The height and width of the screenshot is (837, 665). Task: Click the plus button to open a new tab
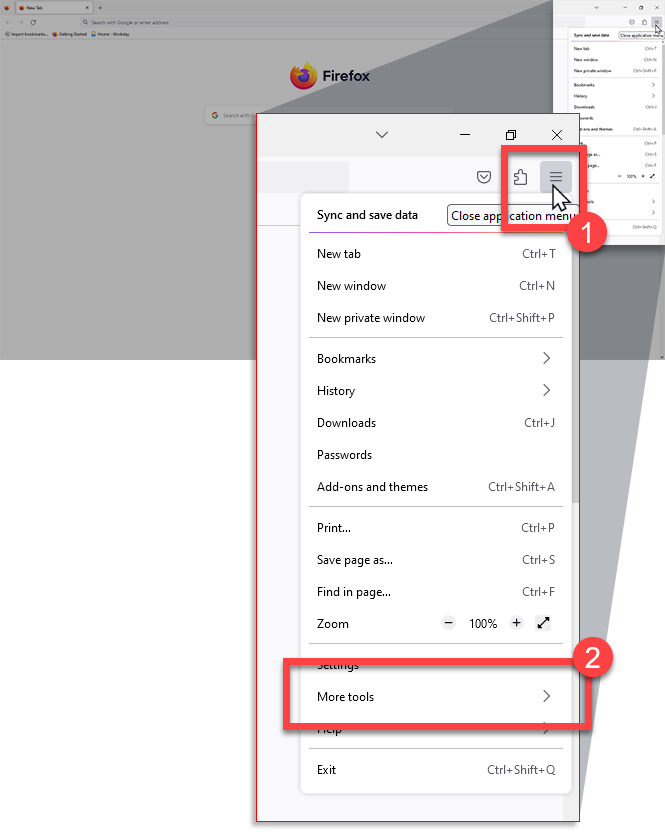[x=100, y=7]
